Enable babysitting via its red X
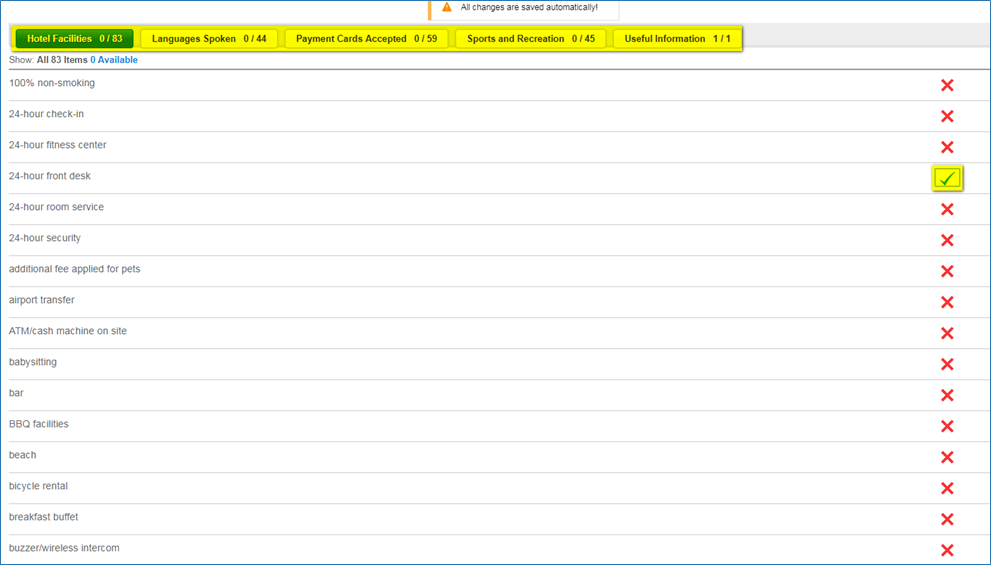This screenshot has height=565, width=991. click(947, 364)
